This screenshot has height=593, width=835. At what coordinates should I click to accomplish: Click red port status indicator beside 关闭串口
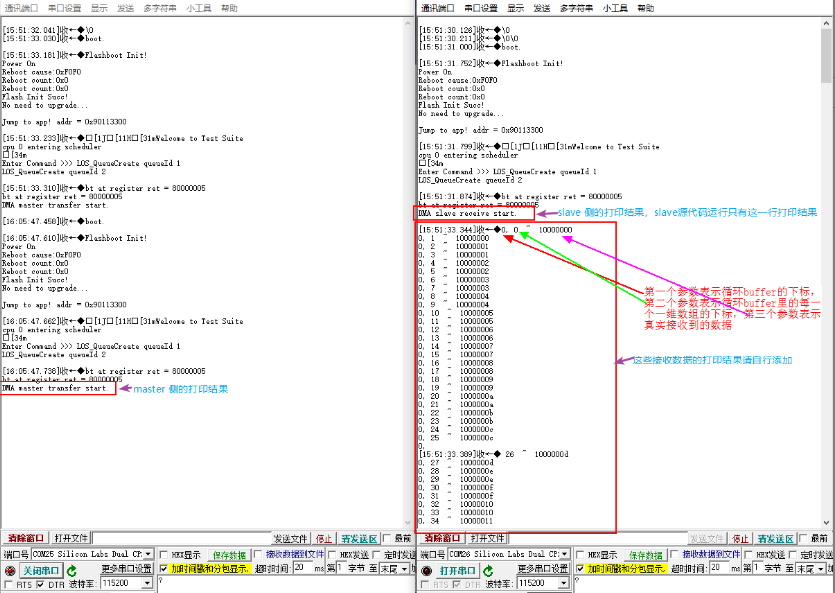click(x=10, y=570)
